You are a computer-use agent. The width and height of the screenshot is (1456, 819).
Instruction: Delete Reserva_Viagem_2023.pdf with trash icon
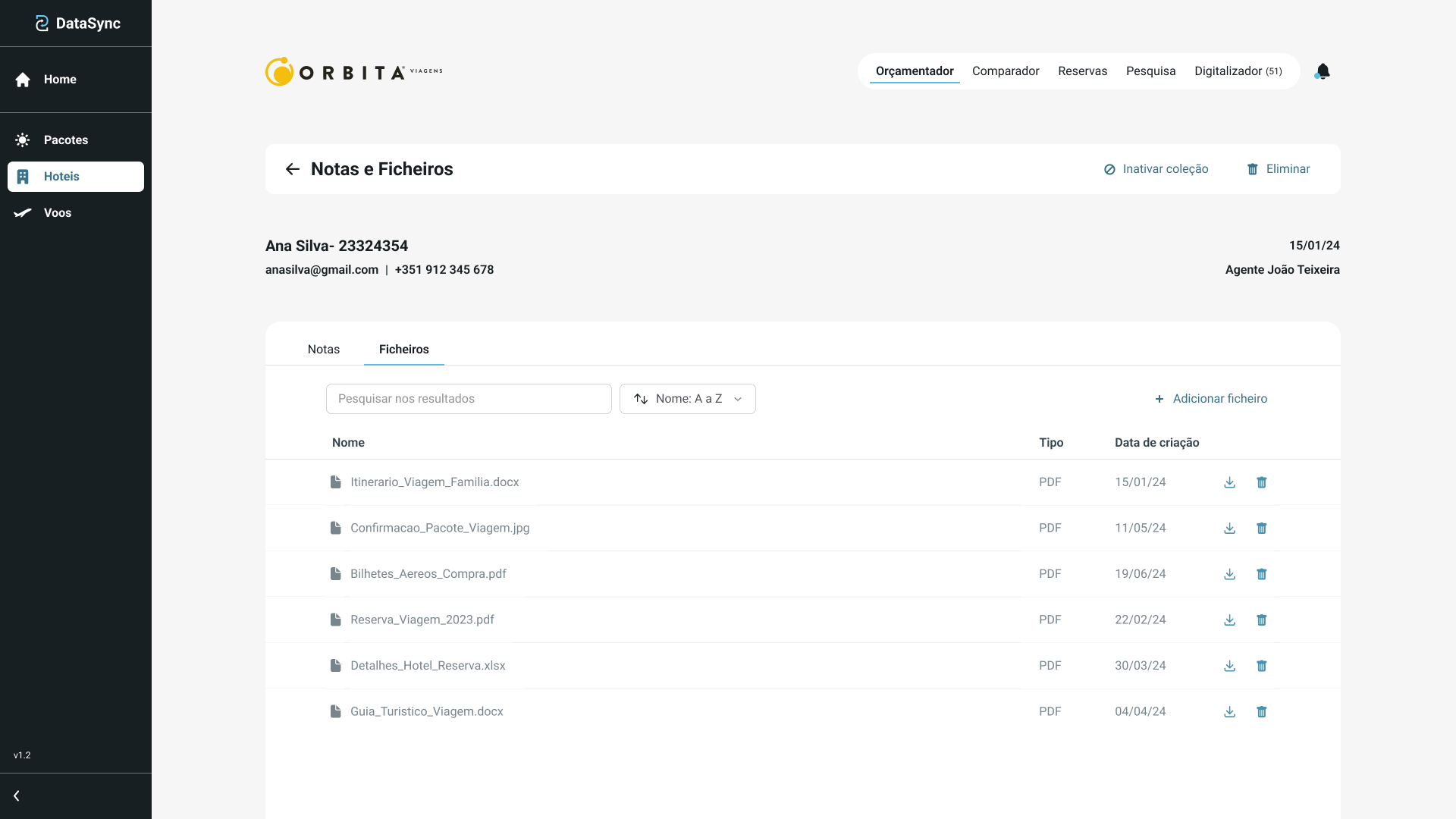[x=1261, y=620]
